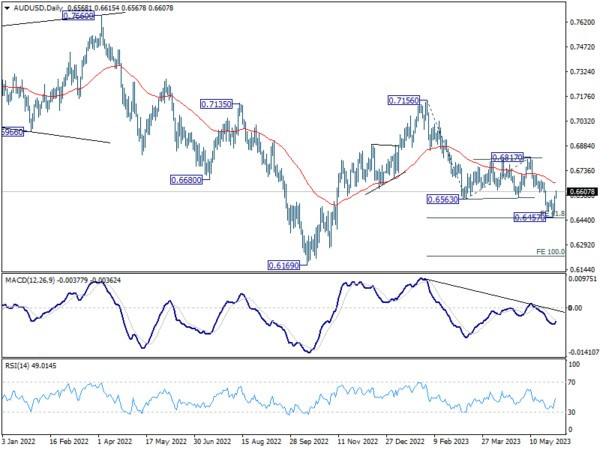Select the 11 Nov 2022 date label
This screenshot has height=450, width=600.
[x=357, y=442]
